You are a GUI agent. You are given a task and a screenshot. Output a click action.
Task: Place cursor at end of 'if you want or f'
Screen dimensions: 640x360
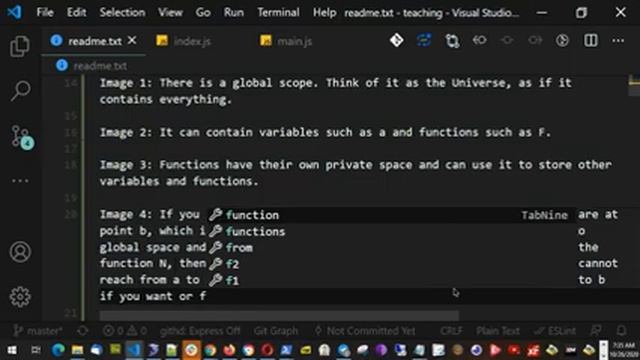[207, 296]
